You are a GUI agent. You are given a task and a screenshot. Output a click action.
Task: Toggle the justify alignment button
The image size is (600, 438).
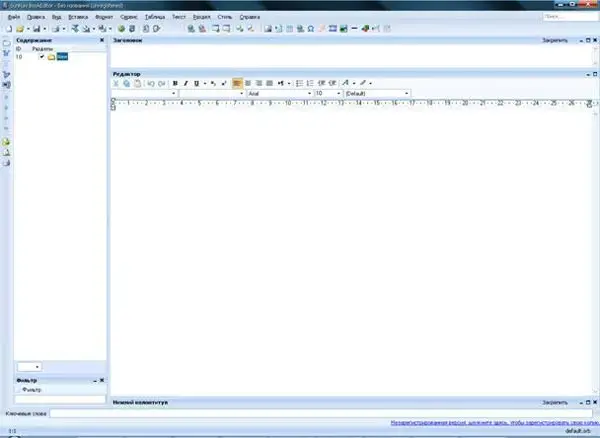click(269, 83)
